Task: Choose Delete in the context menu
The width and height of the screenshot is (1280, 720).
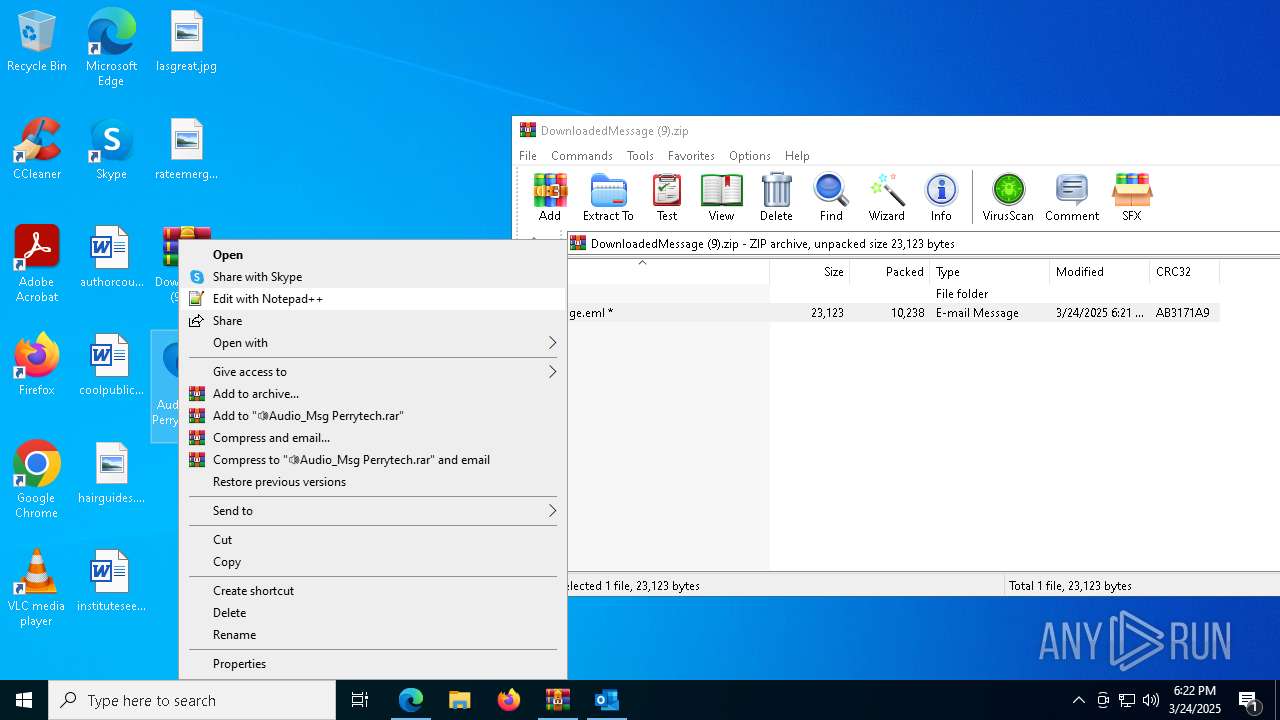Action: (373, 613)
